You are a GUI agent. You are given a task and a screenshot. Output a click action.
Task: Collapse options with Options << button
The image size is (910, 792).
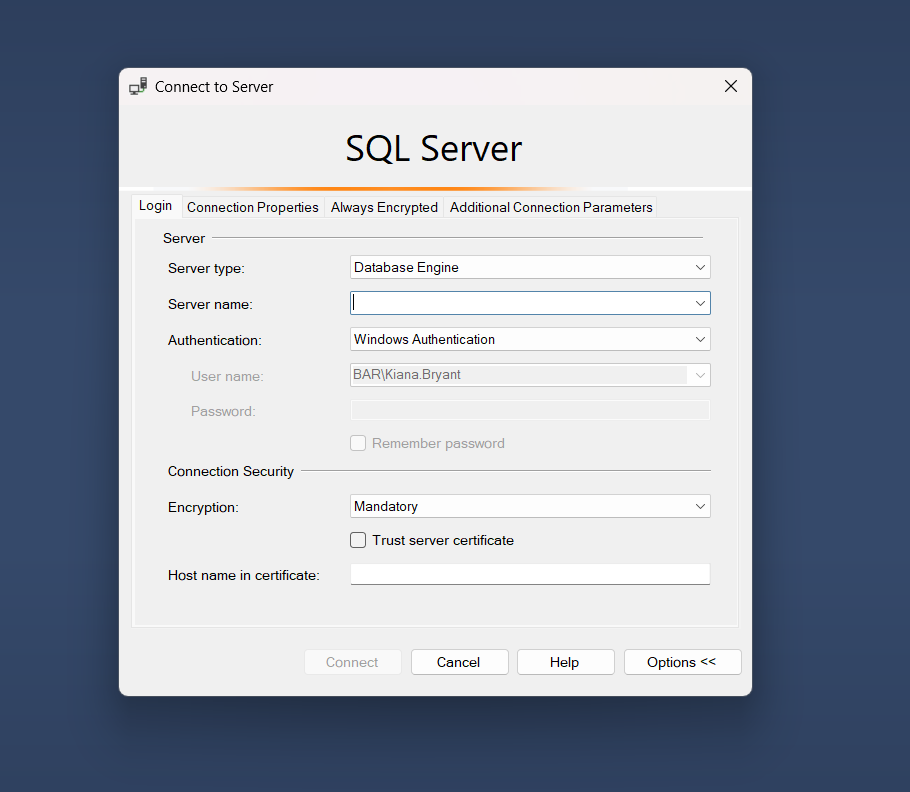[682, 662]
